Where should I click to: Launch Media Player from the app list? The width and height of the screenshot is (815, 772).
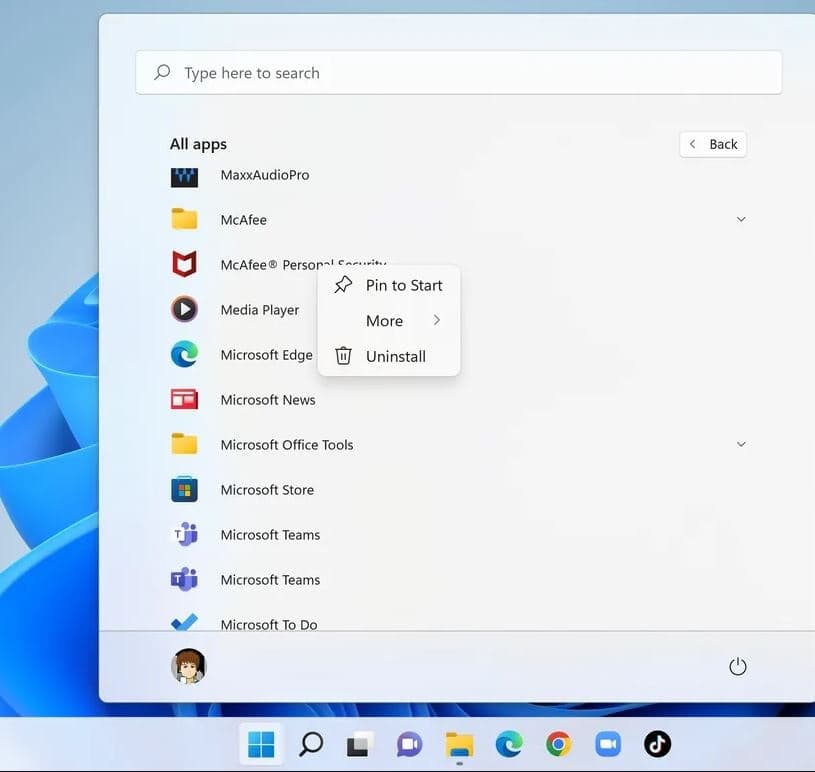click(x=185, y=309)
